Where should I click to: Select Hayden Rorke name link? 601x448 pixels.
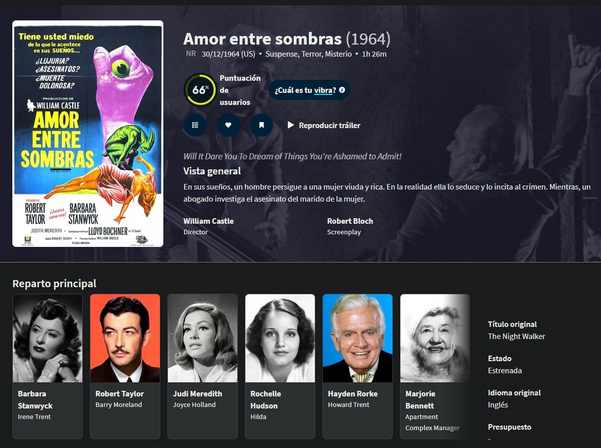(353, 394)
